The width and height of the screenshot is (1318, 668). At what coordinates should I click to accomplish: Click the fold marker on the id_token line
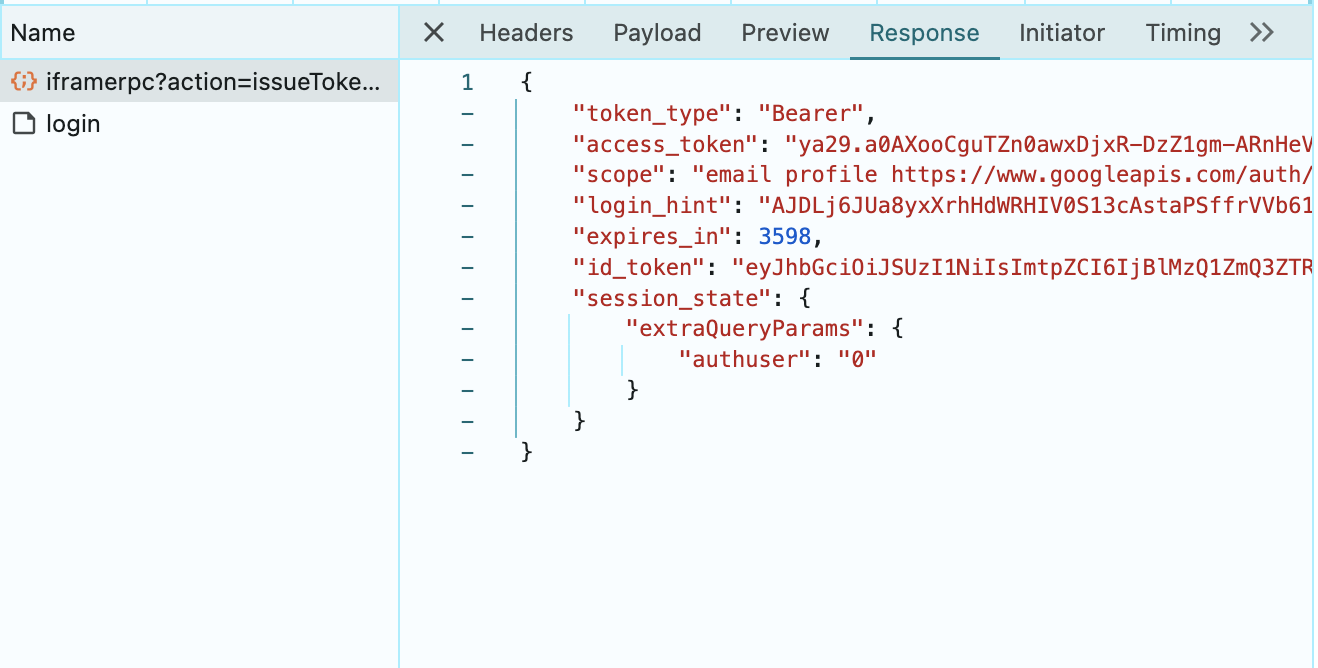coord(467,267)
